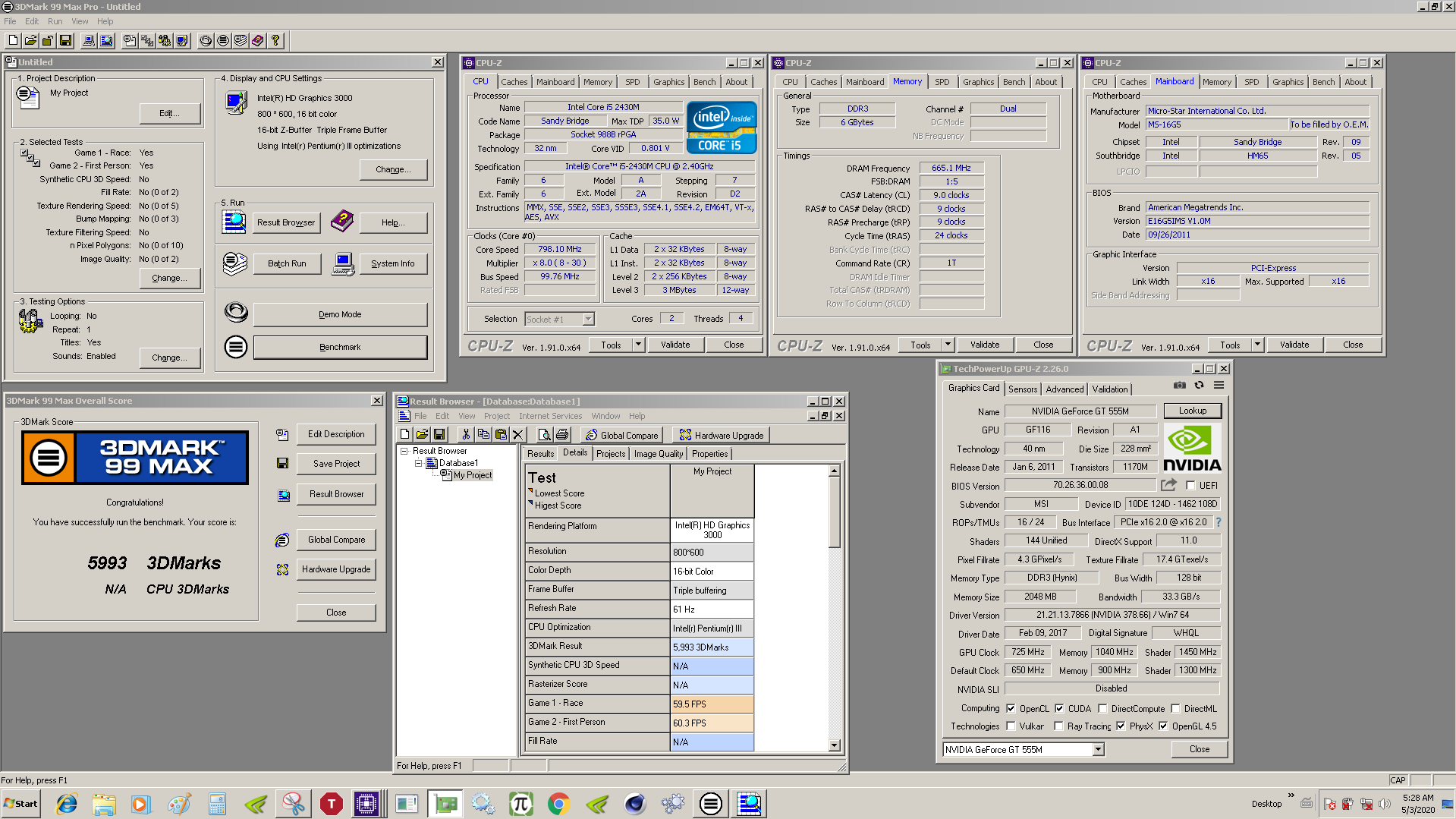Click the Benchmark button
Image resolution: width=1456 pixels, height=819 pixels.
coord(340,347)
